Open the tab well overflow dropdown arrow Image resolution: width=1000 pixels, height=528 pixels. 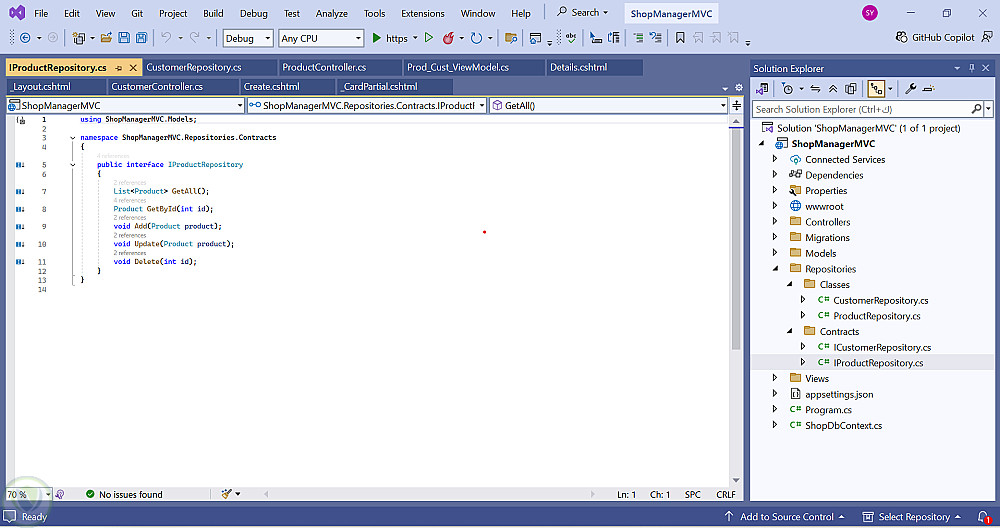[x=725, y=88]
